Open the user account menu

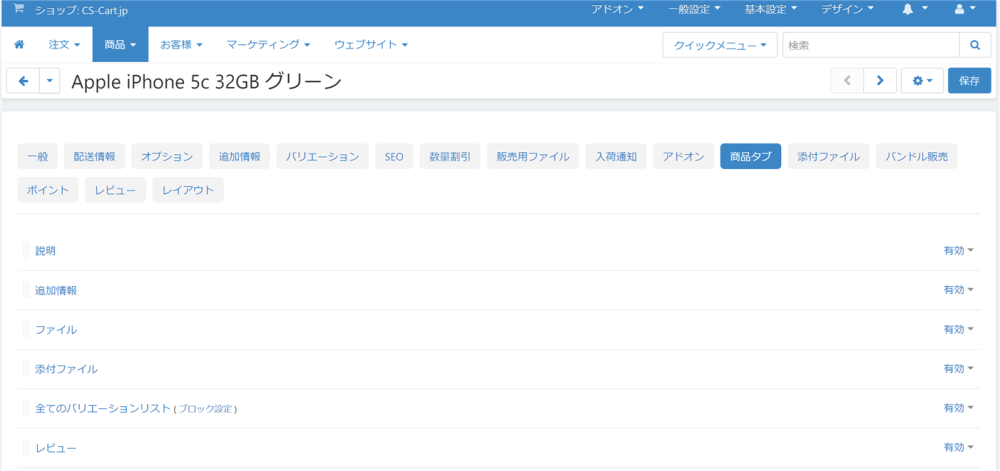pyautogui.click(x=965, y=9)
